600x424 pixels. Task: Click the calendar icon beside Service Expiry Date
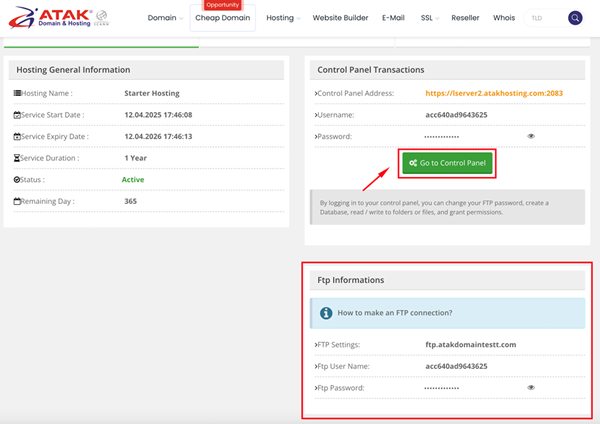[x=17, y=136]
